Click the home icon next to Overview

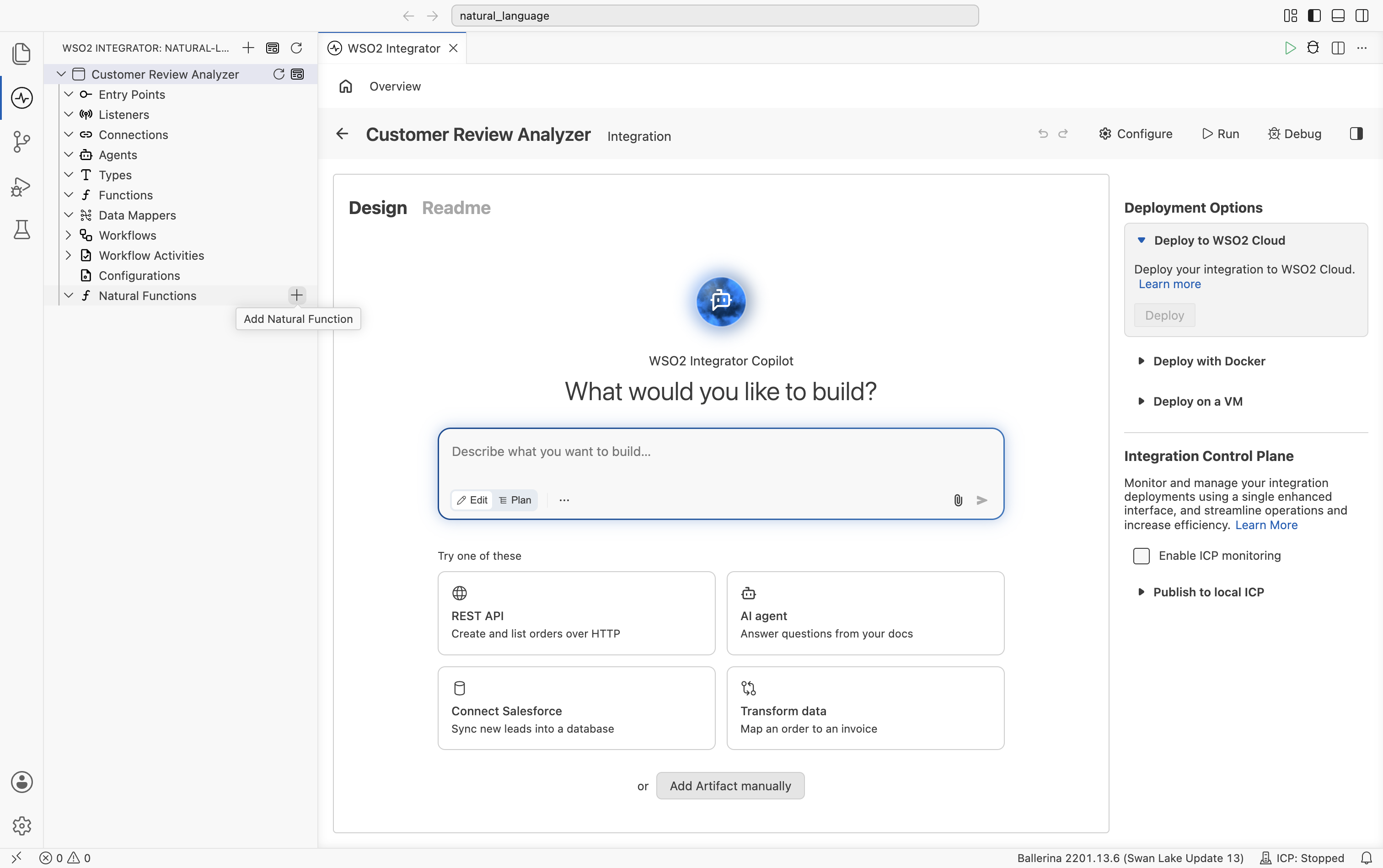[346, 86]
